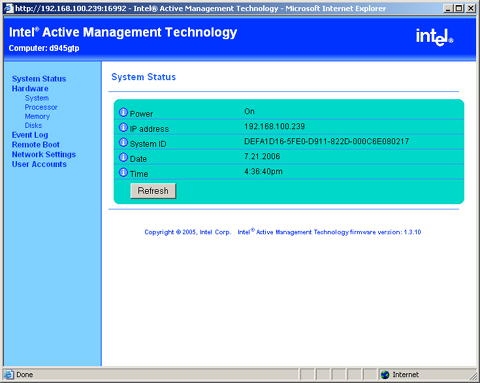Click the Internet Explorer title bar icon
Image resolution: width=480 pixels, height=383 pixels.
pos(8,8)
